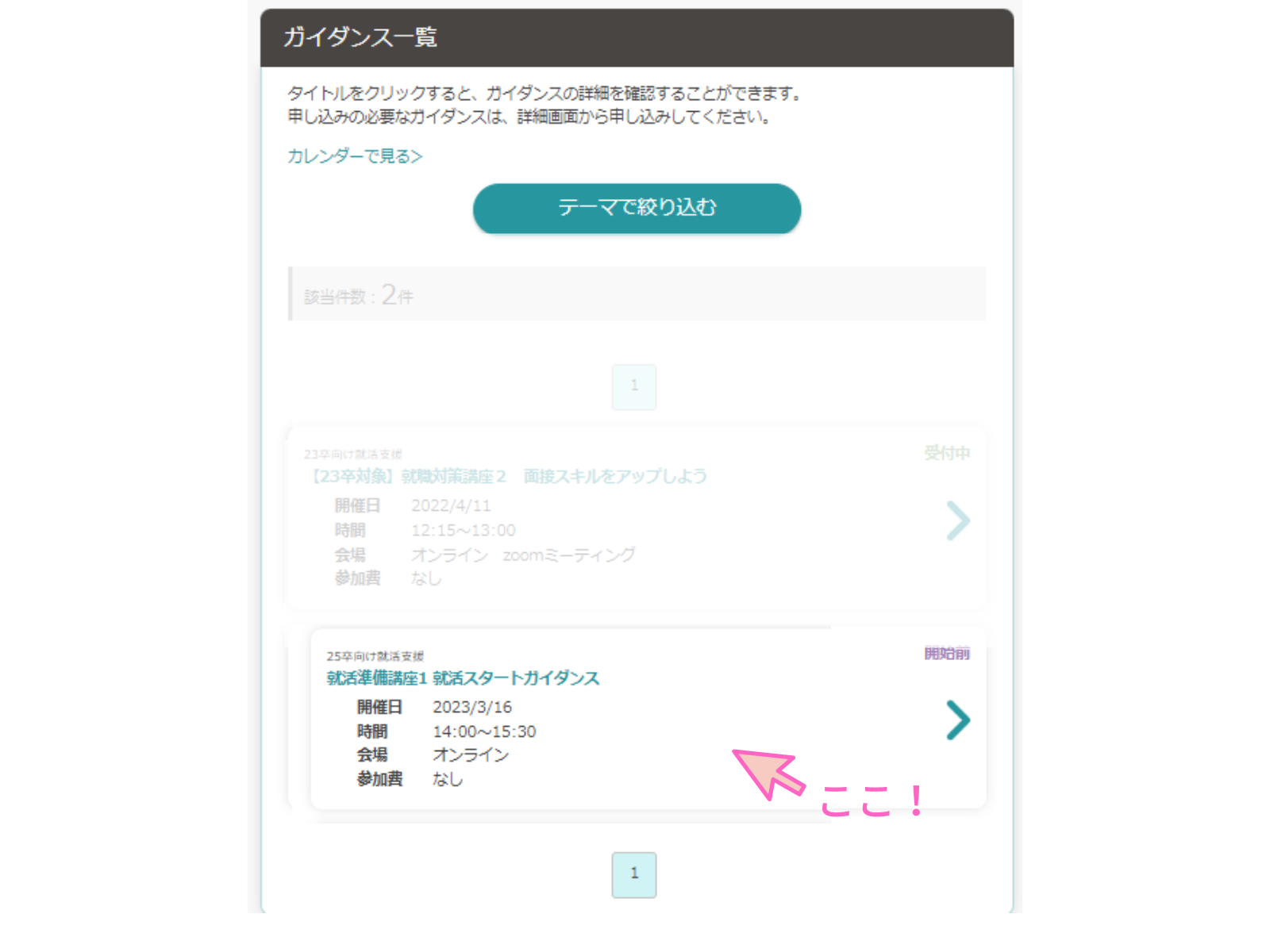Open the カレンダーで見る link
Screen dimensions: 1270x952
point(355,156)
